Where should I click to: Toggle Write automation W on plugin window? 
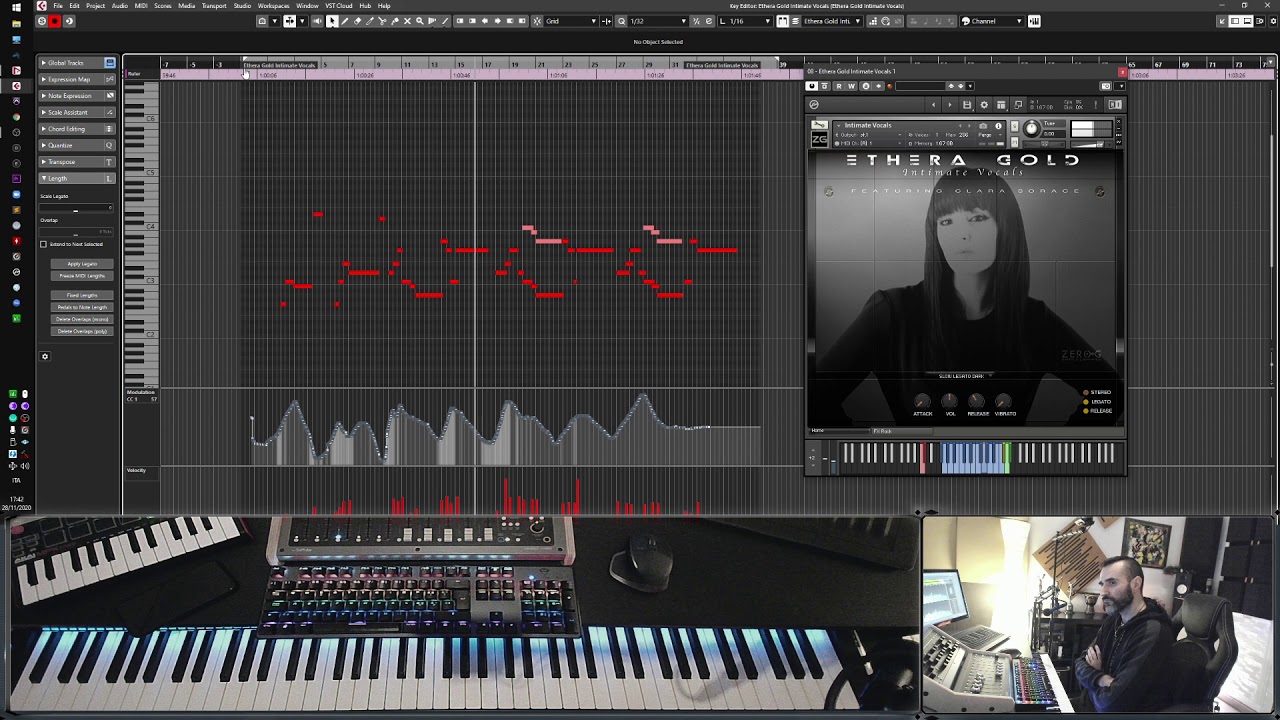852,86
